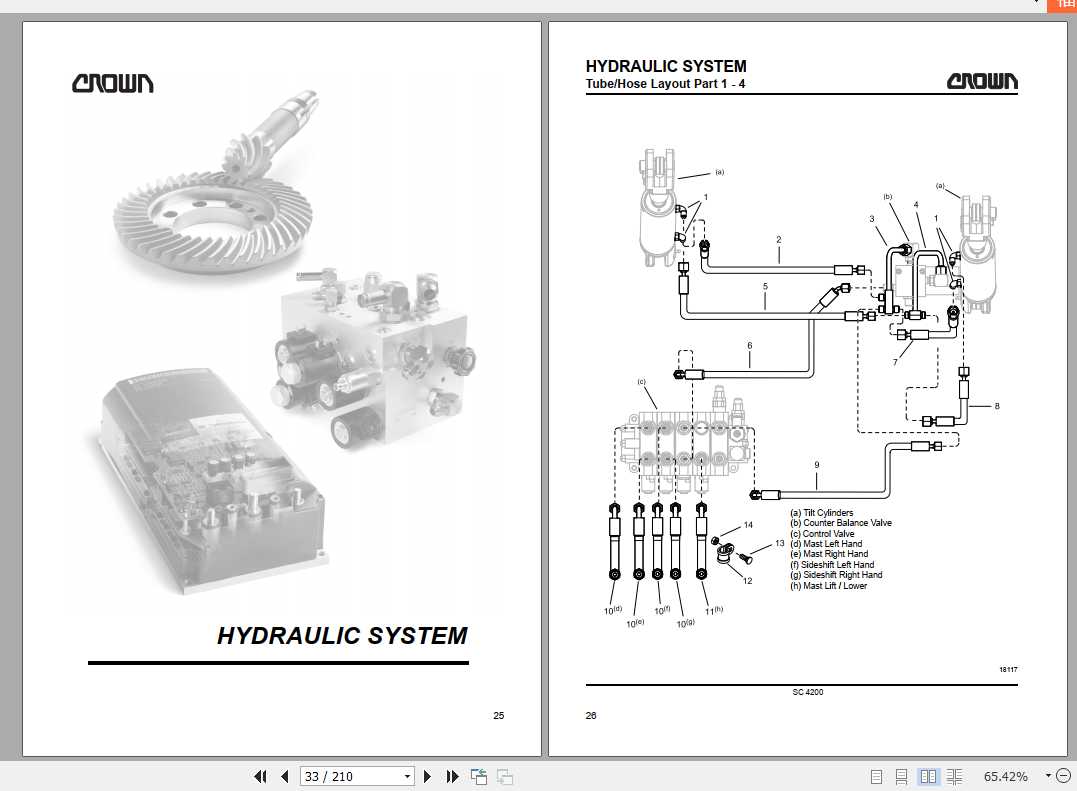This screenshot has width=1077, height=791.
Task: Click the Tube/Hose Layout Part 1 - 4 subtitle
Action: [665, 84]
